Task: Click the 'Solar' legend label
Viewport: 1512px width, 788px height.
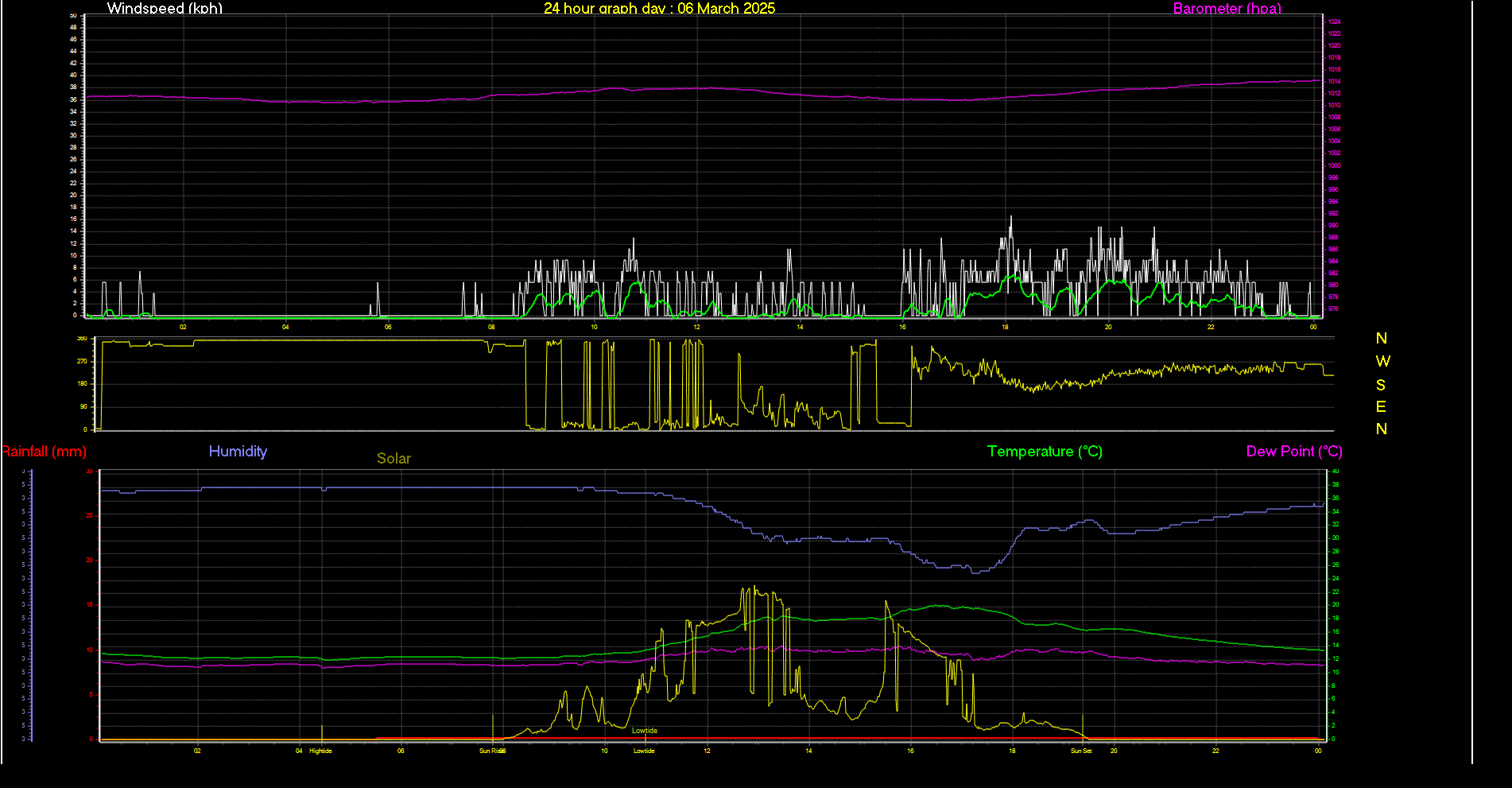Action: tap(394, 458)
